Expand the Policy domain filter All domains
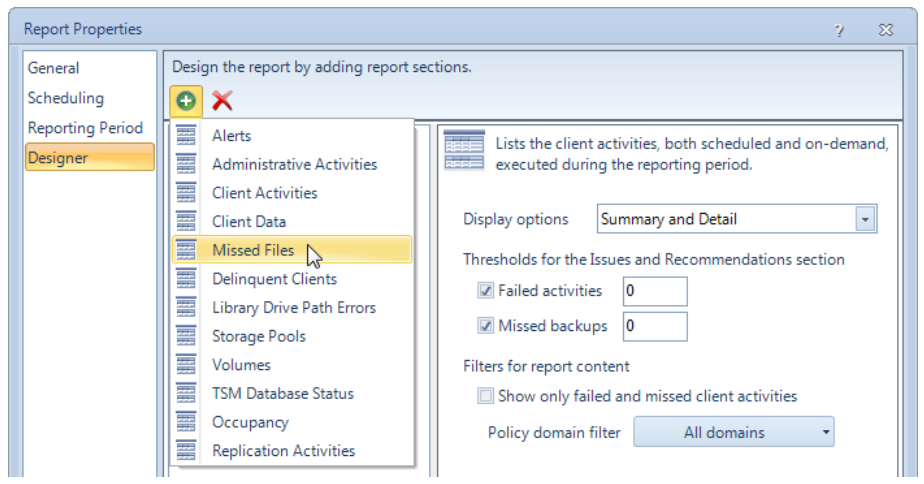 (x=734, y=432)
